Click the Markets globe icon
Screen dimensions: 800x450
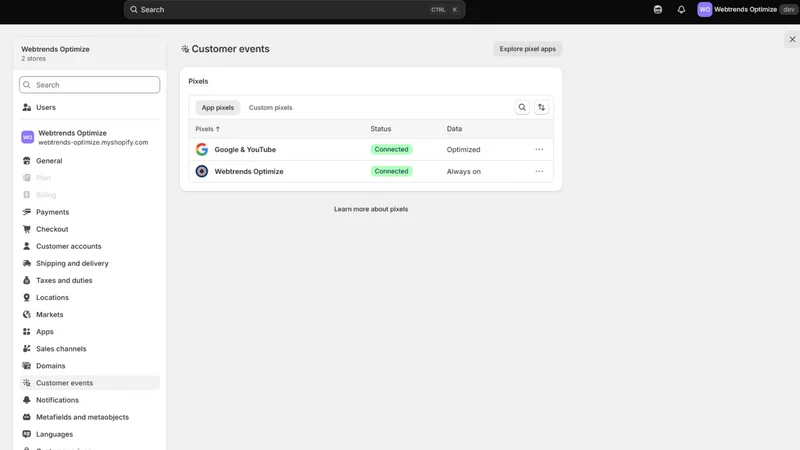coord(27,314)
